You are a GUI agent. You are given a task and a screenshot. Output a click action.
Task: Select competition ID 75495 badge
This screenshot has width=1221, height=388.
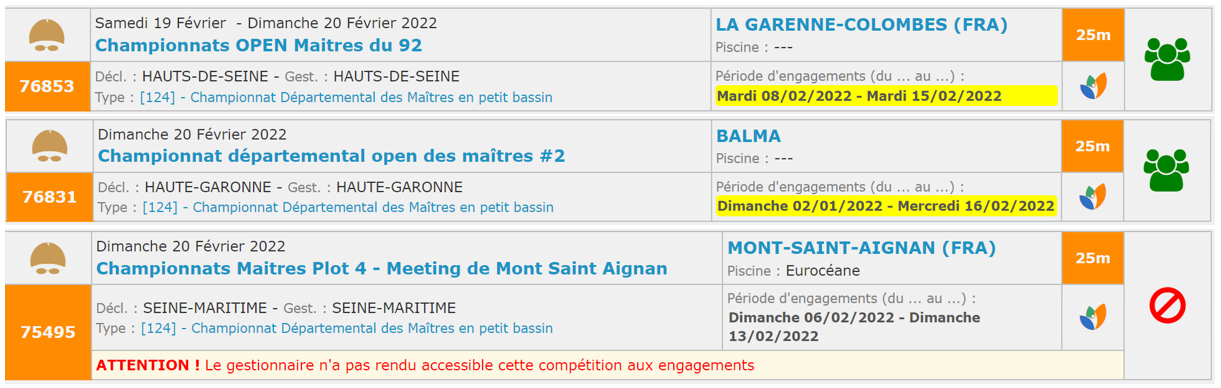pyautogui.click(x=48, y=332)
